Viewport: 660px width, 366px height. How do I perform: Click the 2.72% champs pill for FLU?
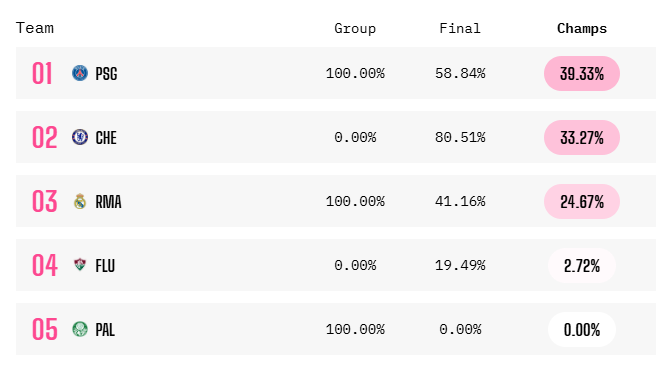point(582,265)
